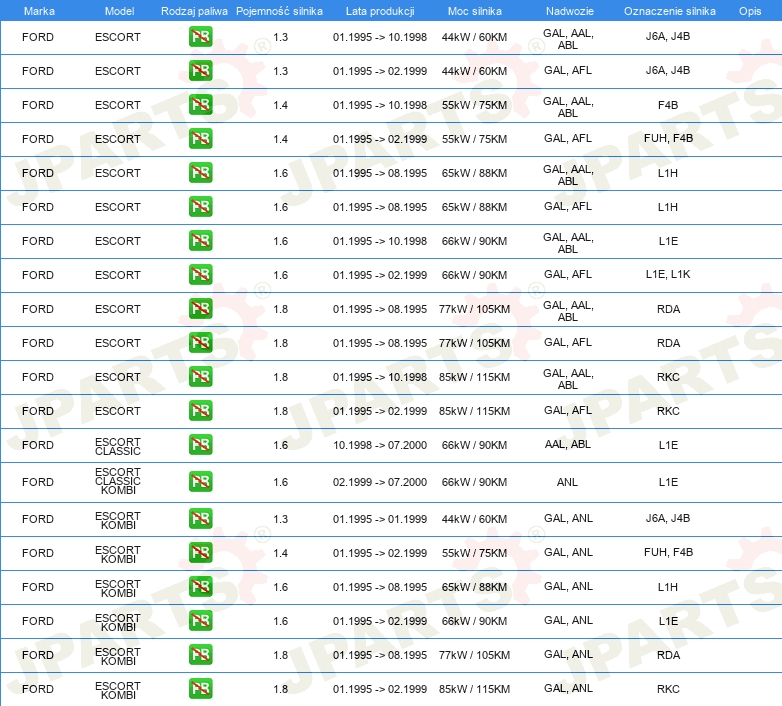The height and width of the screenshot is (706, 782).
Task: Click the Moc silnika column header
Action: point(474,11)
